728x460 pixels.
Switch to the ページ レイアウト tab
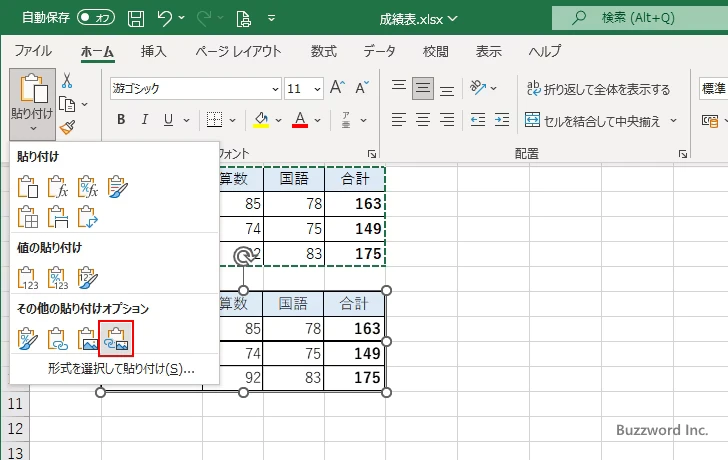click(x=238, y=51)
